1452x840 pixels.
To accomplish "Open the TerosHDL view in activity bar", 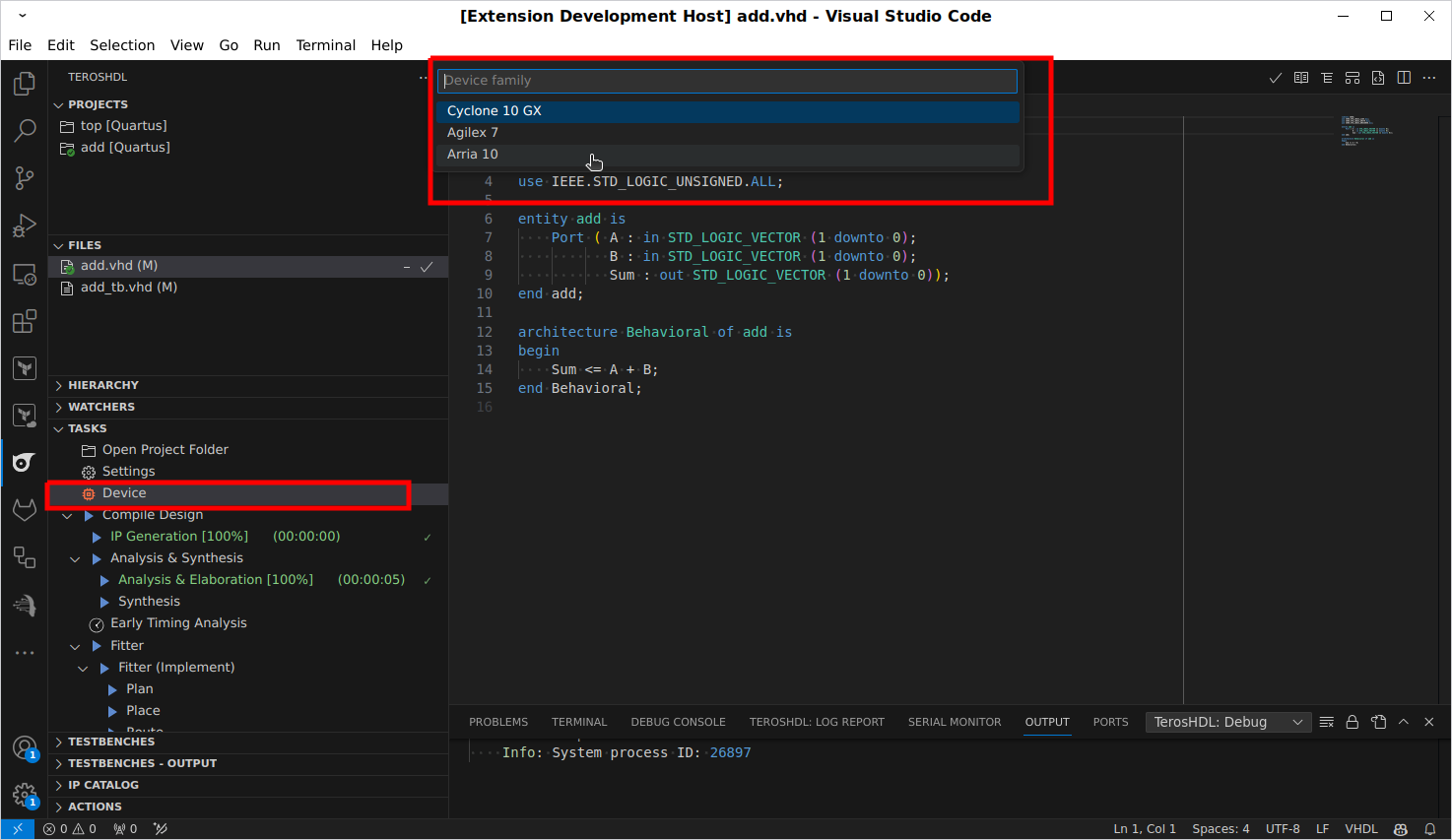I will [25, 463].
